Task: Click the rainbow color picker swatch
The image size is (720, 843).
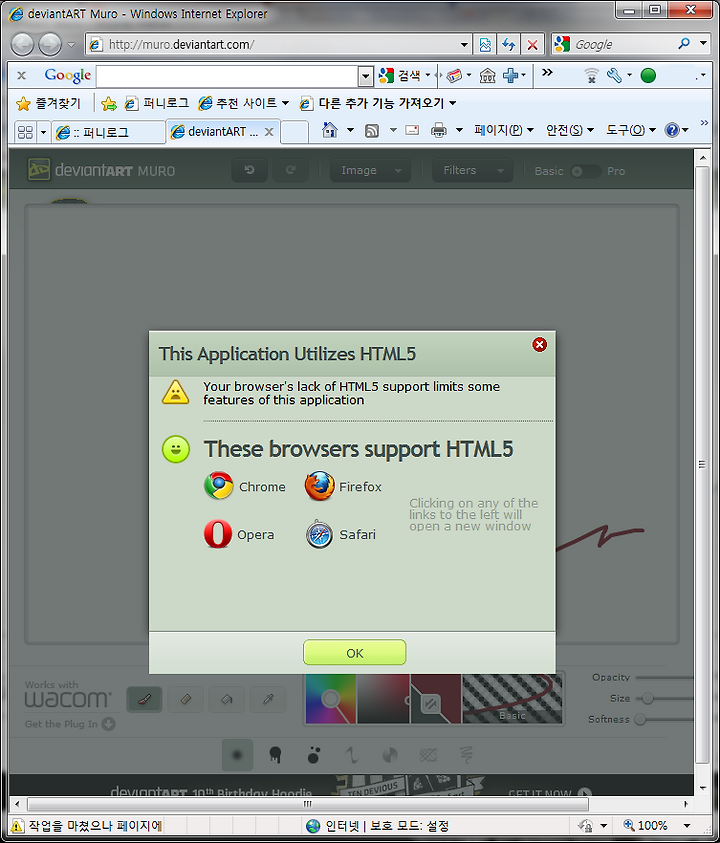Action: pos(331,698)
